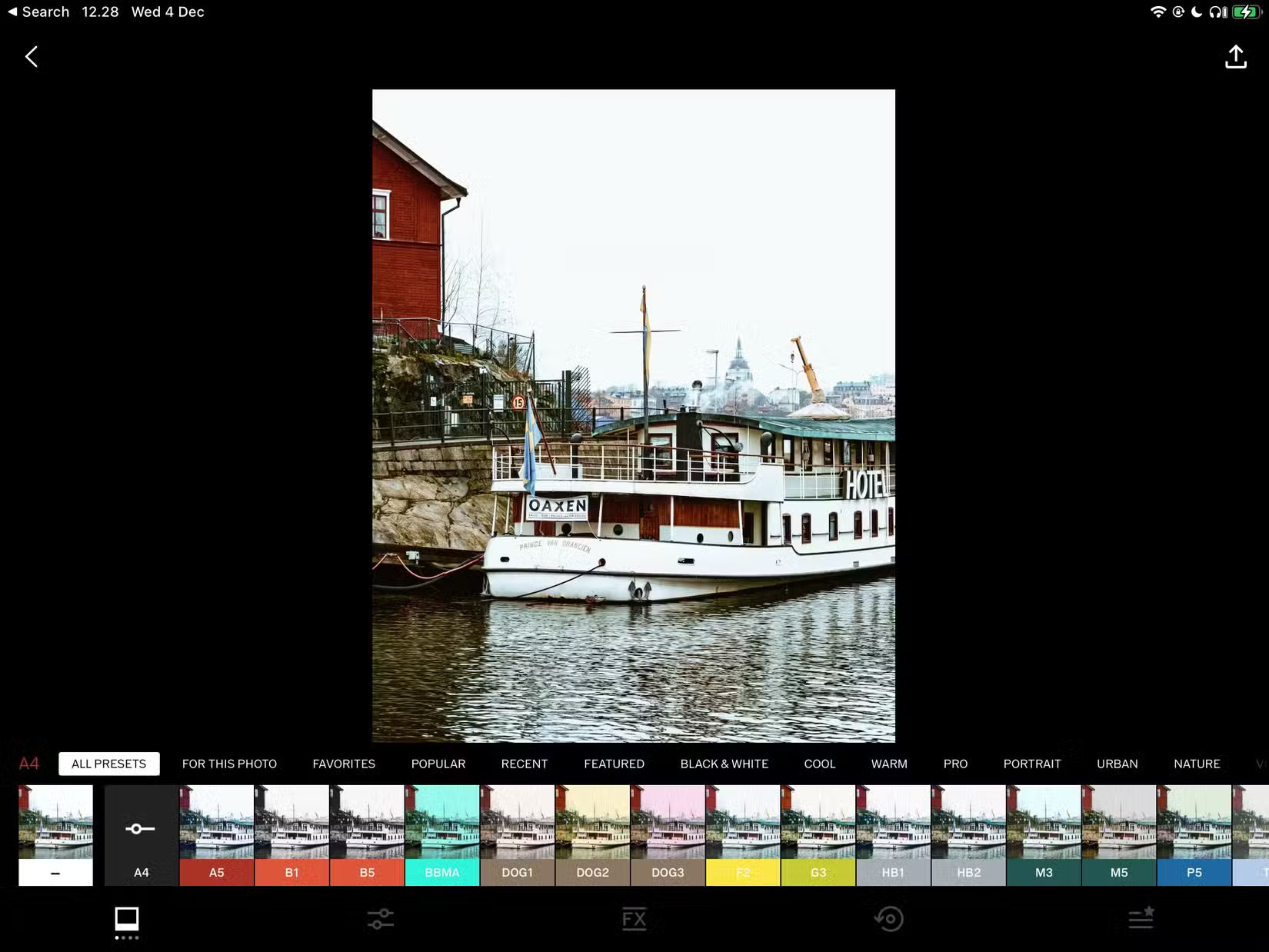Viewport: 1269px width, 952px height.
Task: Open the share/export icon
Action: (x=1235, y=57)
